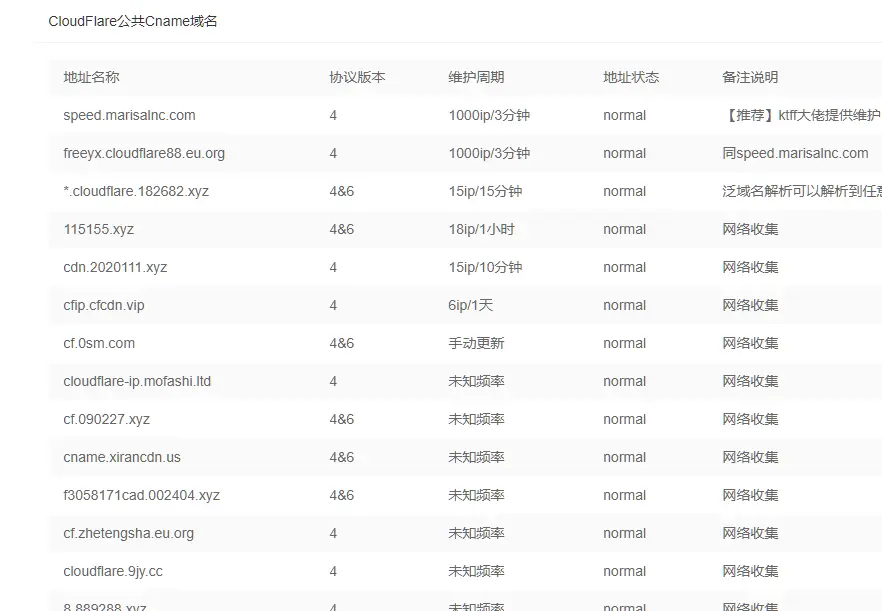The image size is (882, 611).
Task: Click 未知频率 in cname.xirancdn.us row
Action: pyautogui.click(x=476, y=457)
